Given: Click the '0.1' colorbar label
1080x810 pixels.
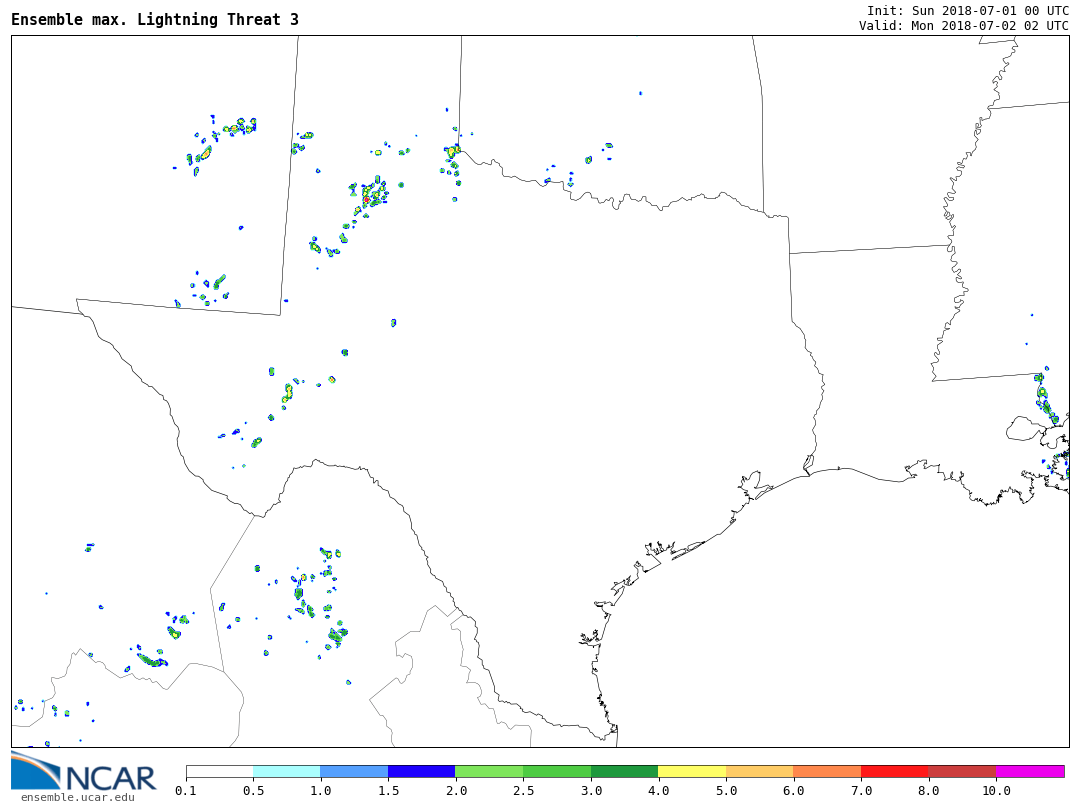Looking at the screenshot, I should click(186, 791).
